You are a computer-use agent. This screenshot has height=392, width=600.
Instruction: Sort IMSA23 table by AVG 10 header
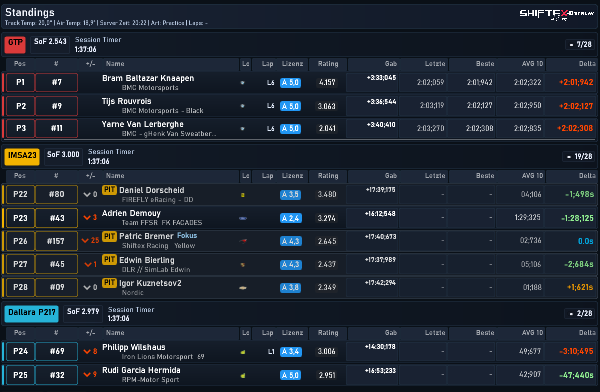click(x=532, y=176)
